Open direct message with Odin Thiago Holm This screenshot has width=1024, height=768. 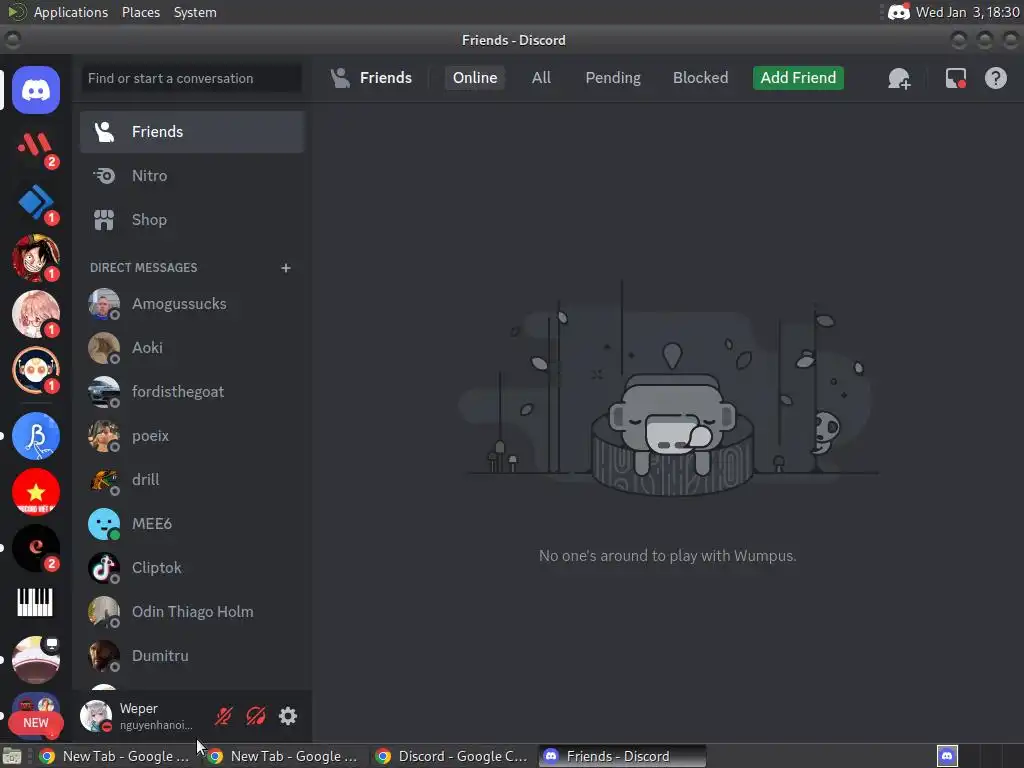192,612
